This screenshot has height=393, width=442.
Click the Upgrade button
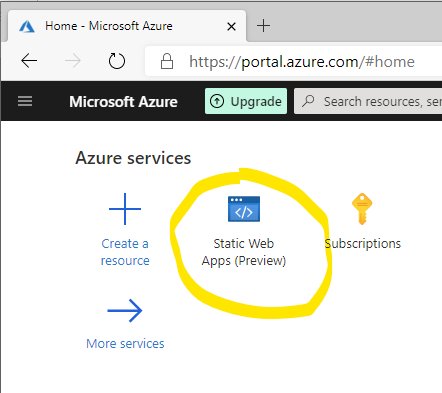click(246, 101)
